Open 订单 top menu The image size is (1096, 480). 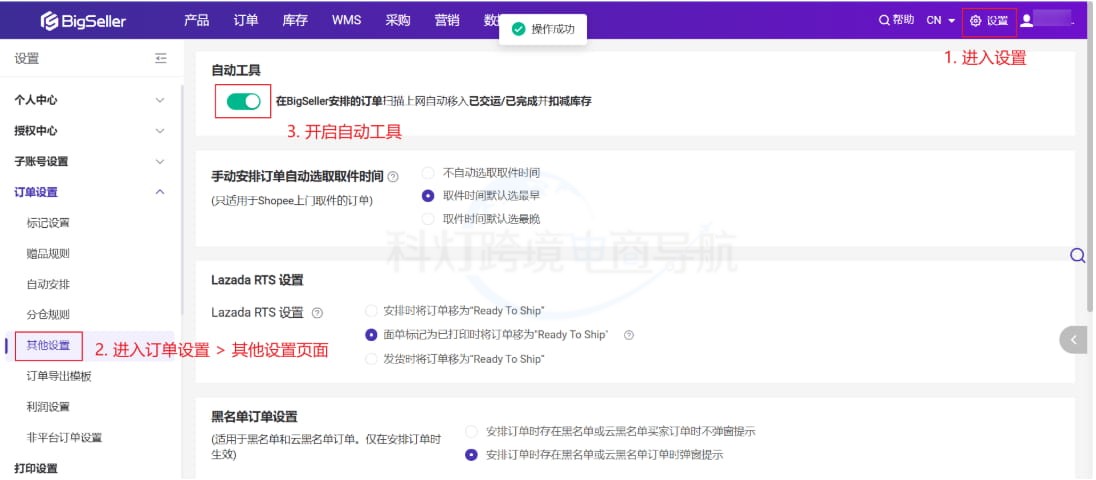coord(246,20)
